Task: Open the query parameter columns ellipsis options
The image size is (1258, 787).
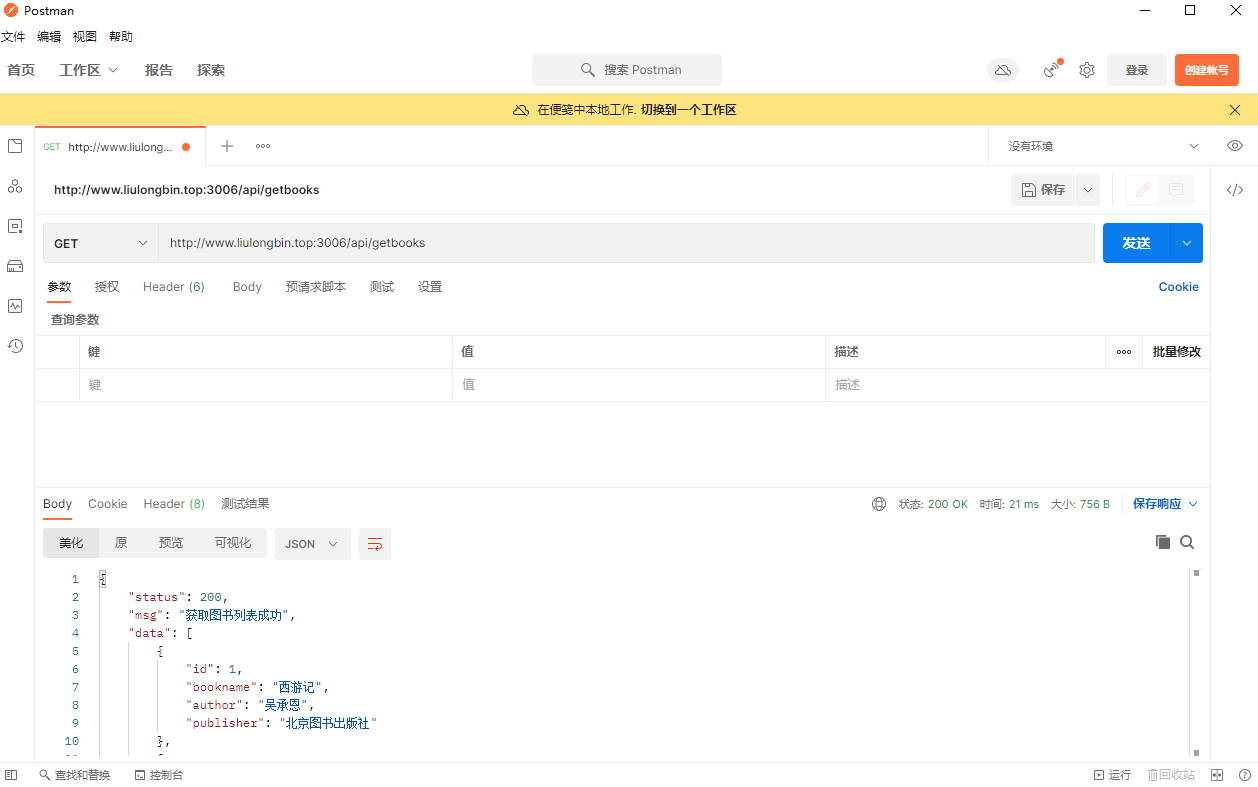Action: [1124, 352]
